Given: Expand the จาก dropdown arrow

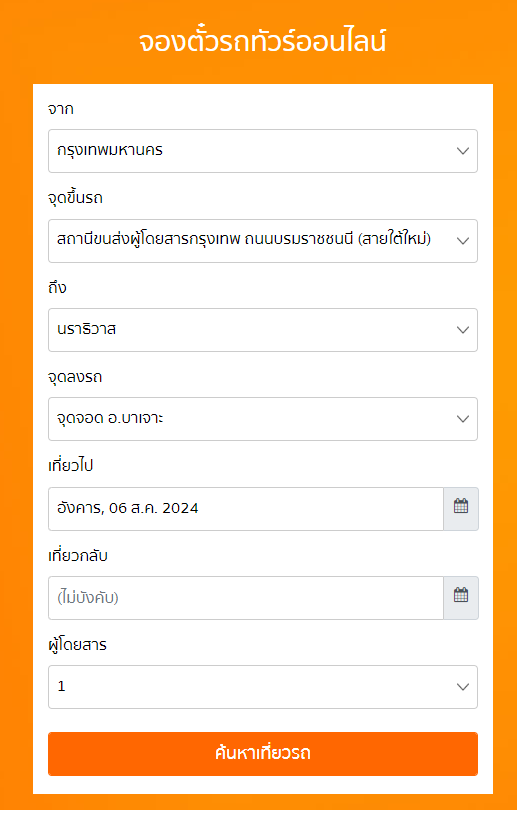Looking at the screenshot, I should 462,151.
